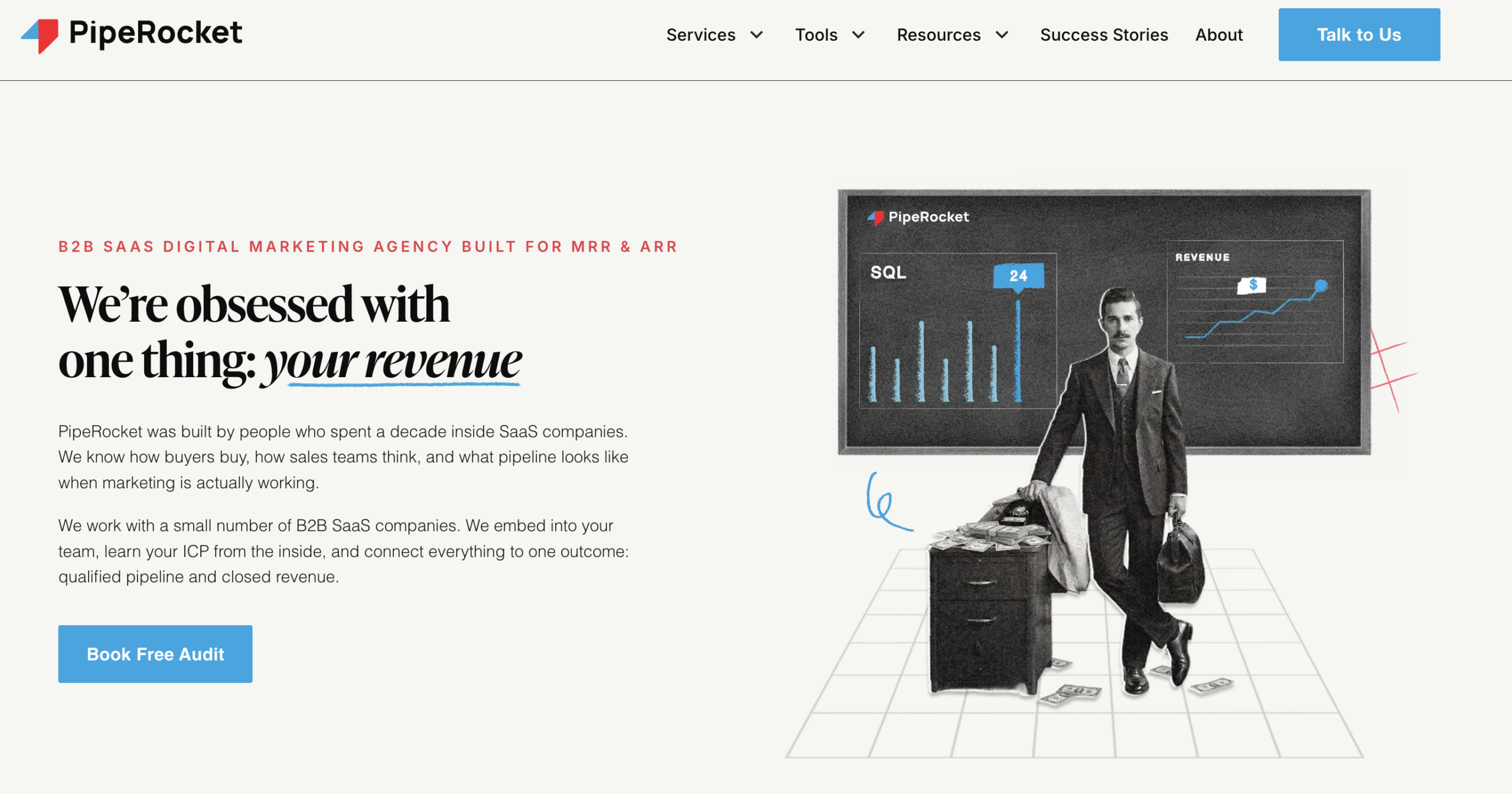Open the Services menu item
The height and width of the screenshot is (794, 1512).
click(x=700, y=35)
